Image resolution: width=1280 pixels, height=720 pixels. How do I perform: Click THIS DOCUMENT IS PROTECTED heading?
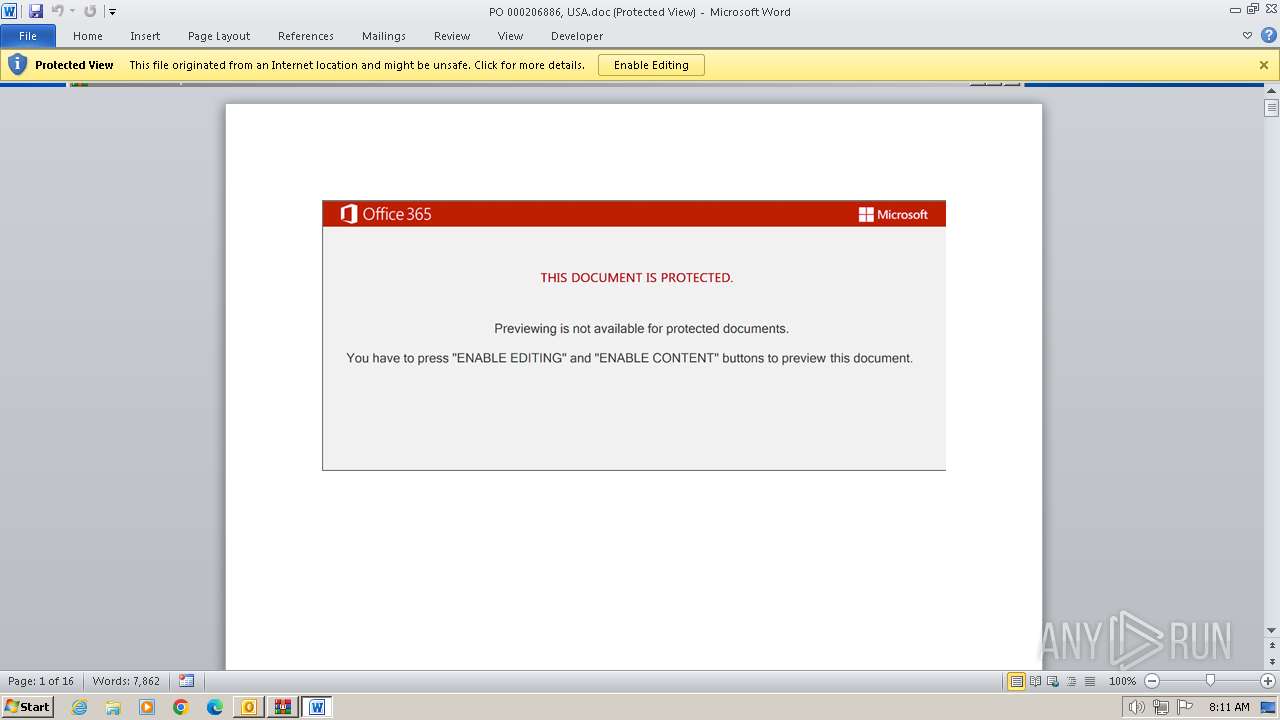pyautogui.click(x=637, y=278)
